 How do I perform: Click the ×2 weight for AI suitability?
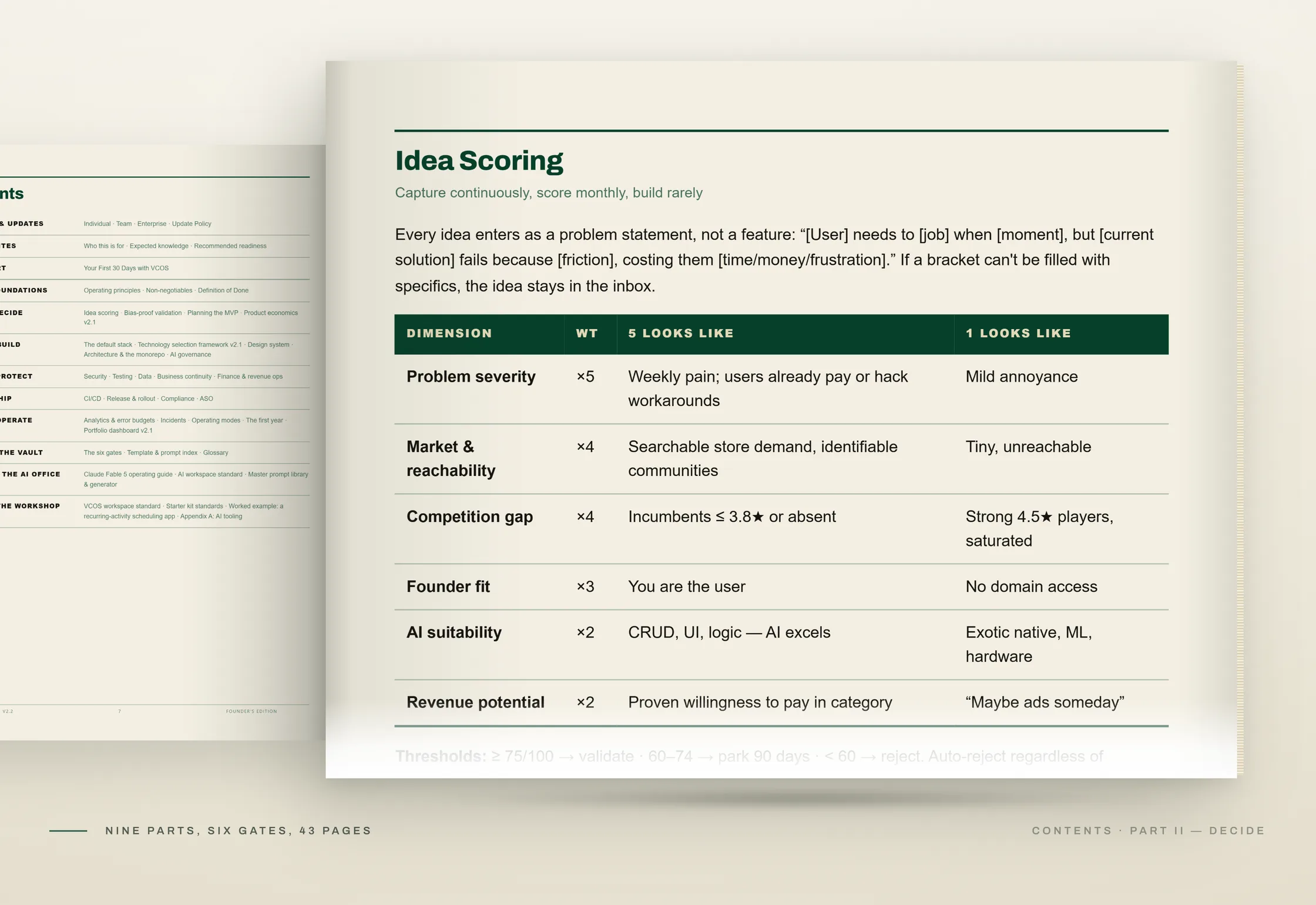[x=585, y=632]
